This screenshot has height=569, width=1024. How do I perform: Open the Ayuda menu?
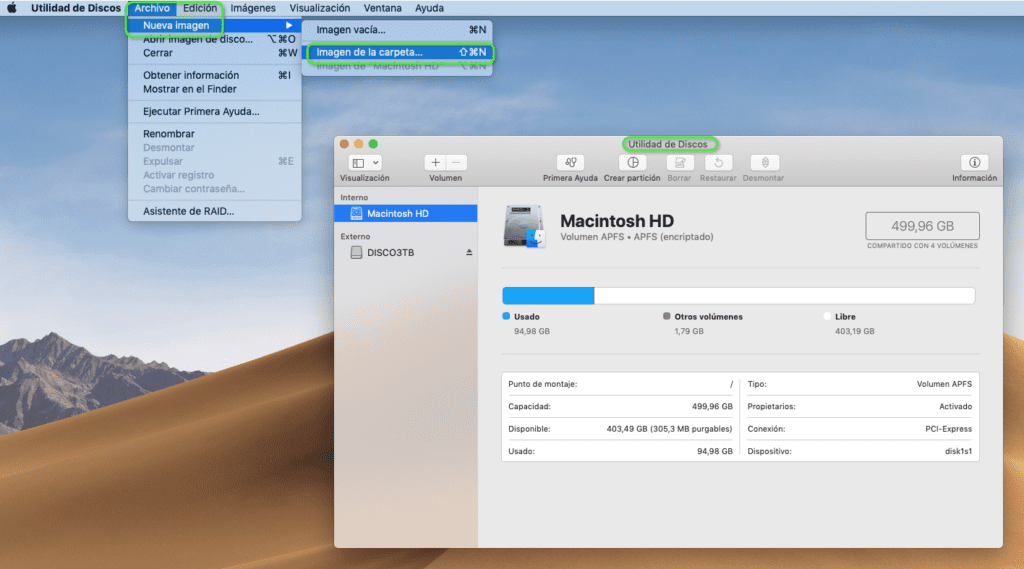coord(429,8)
